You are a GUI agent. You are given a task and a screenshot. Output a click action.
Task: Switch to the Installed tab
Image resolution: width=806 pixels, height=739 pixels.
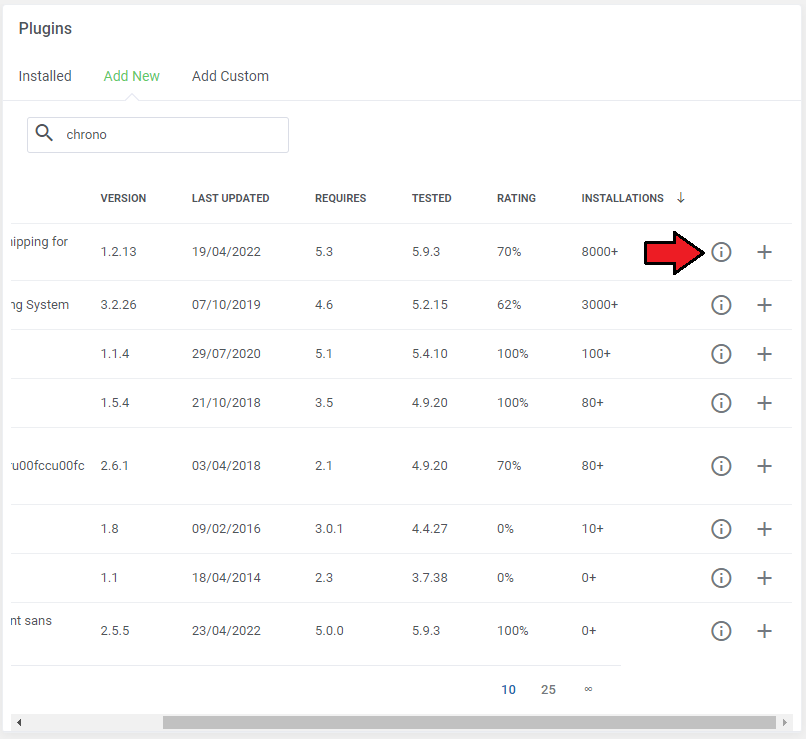[45, 76]
